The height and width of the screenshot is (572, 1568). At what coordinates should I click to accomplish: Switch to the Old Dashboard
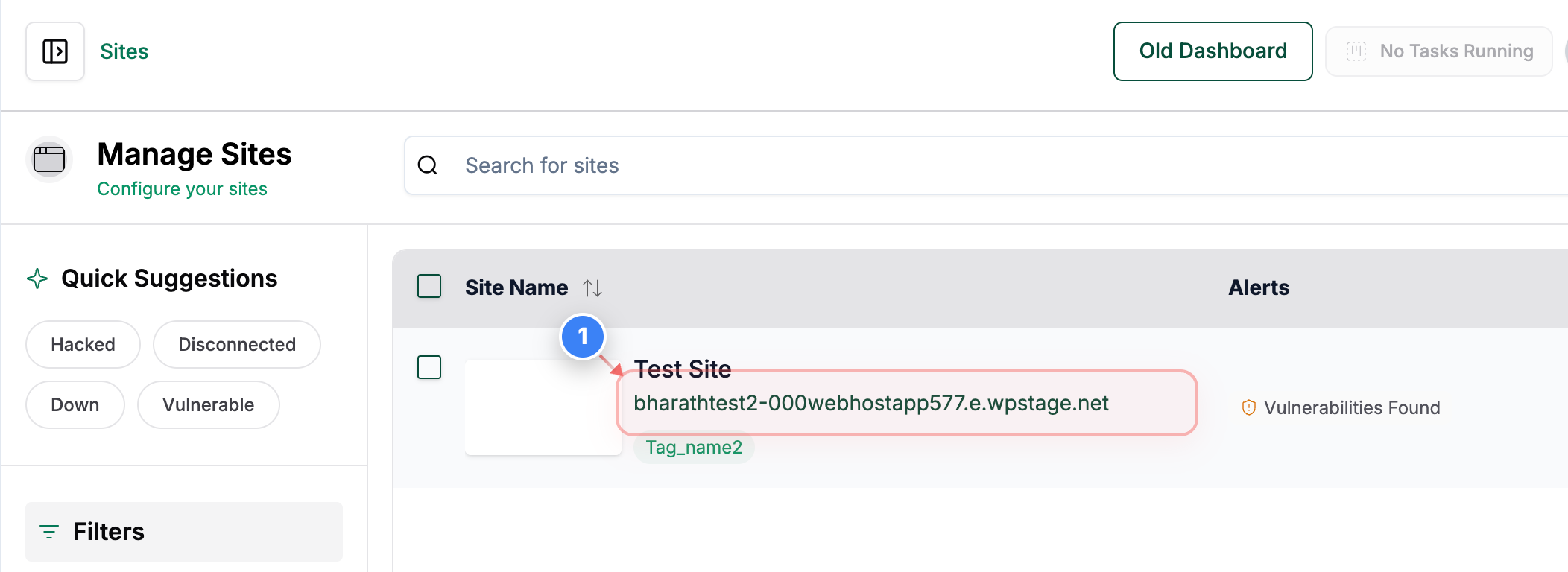1213,51
